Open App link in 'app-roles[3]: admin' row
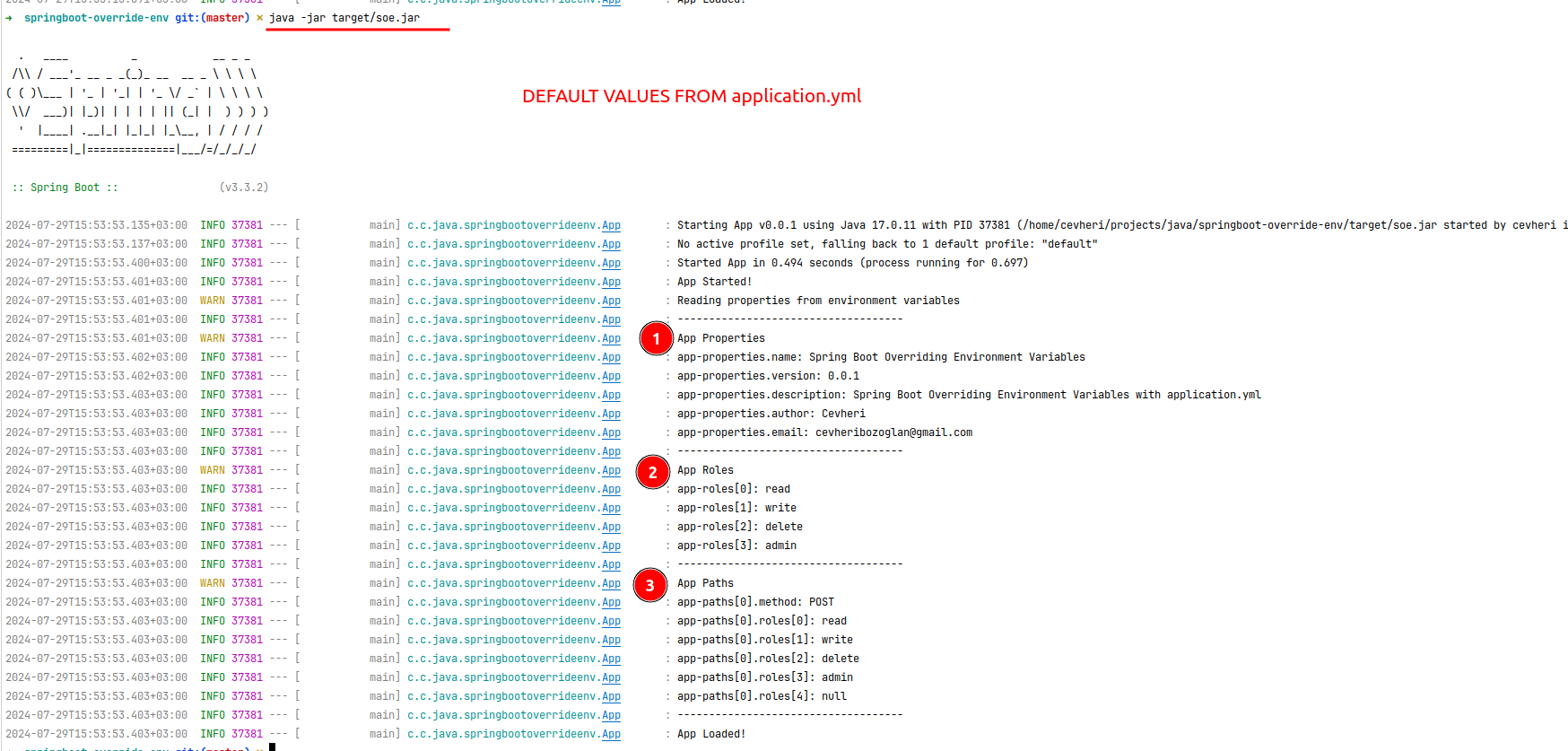This screenshot has width=1568, height=751. pos(611,546)
